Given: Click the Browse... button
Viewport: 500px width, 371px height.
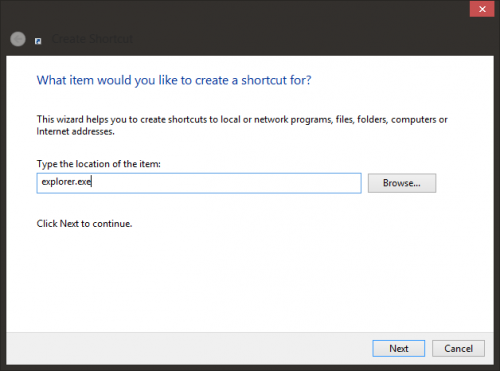Looking at the screenshot, I should click(402, 183).
